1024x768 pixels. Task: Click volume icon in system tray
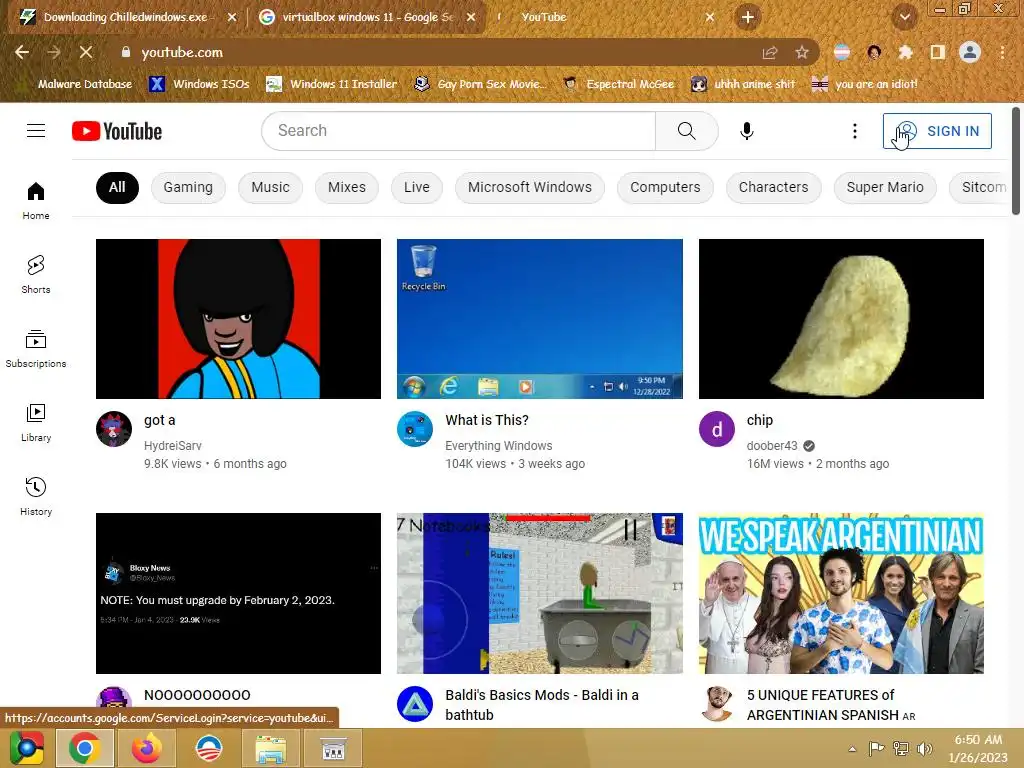point(925,748)
